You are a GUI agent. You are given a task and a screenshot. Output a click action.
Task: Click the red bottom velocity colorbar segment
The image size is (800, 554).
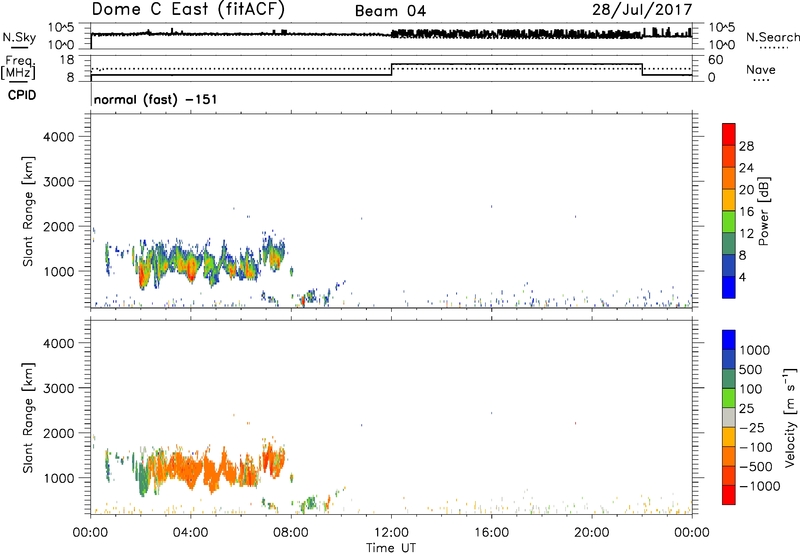pyautogui.click(x=729, y=495)
